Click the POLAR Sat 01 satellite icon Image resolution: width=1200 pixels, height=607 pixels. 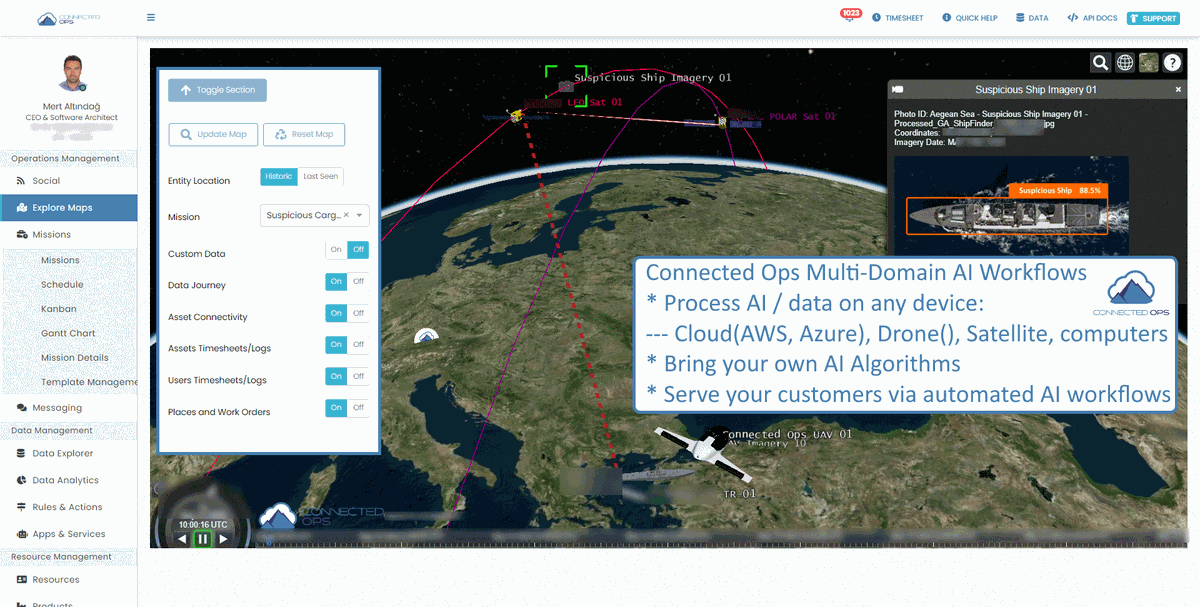tap(722, 122)
